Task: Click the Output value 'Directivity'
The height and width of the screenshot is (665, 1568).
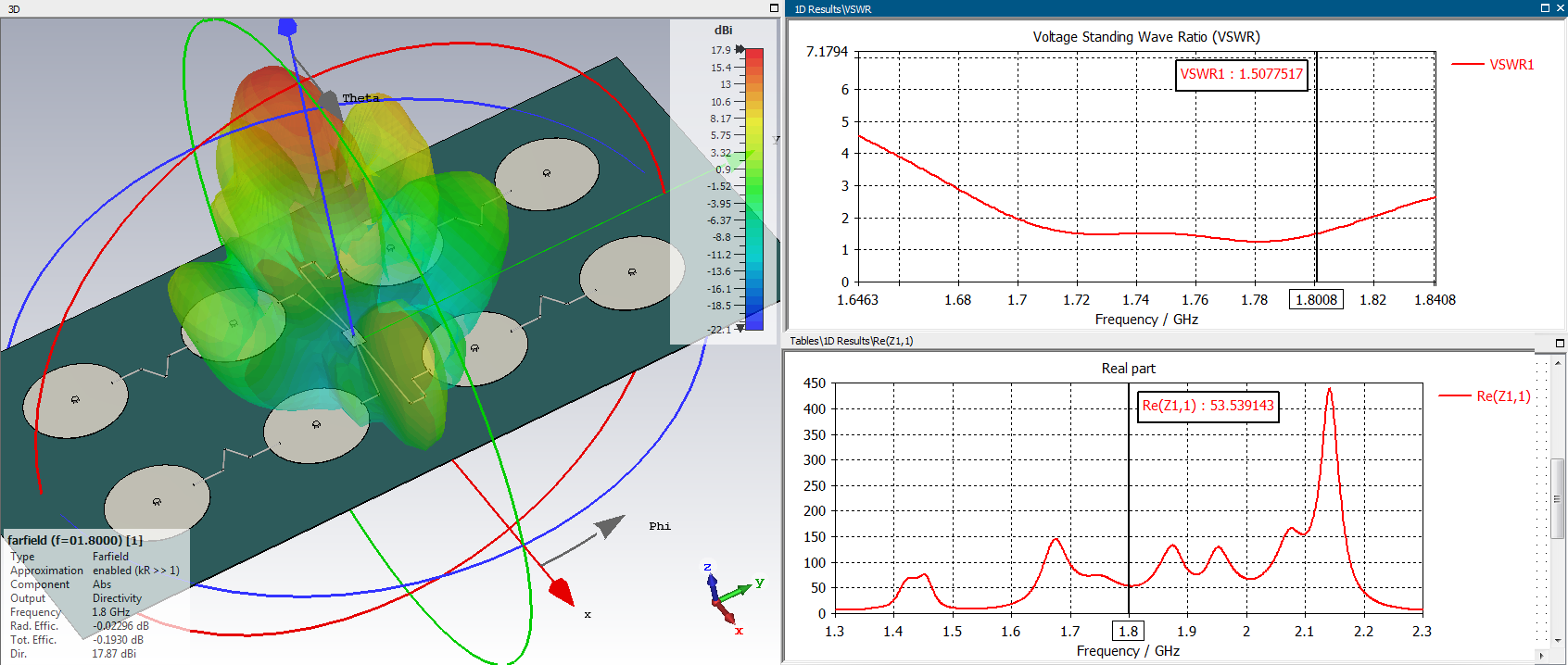Action: [x=117, y=598]
